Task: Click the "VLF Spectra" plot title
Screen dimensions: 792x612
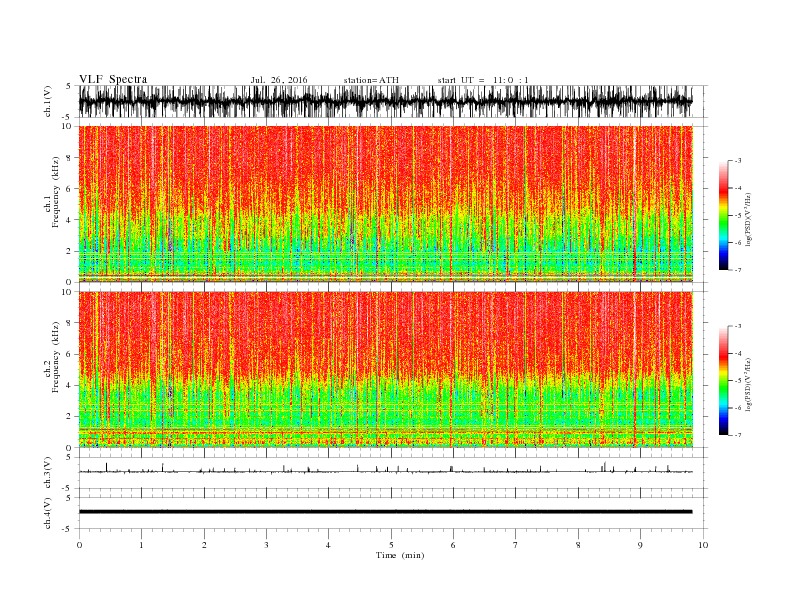Action: click(113, 79)
